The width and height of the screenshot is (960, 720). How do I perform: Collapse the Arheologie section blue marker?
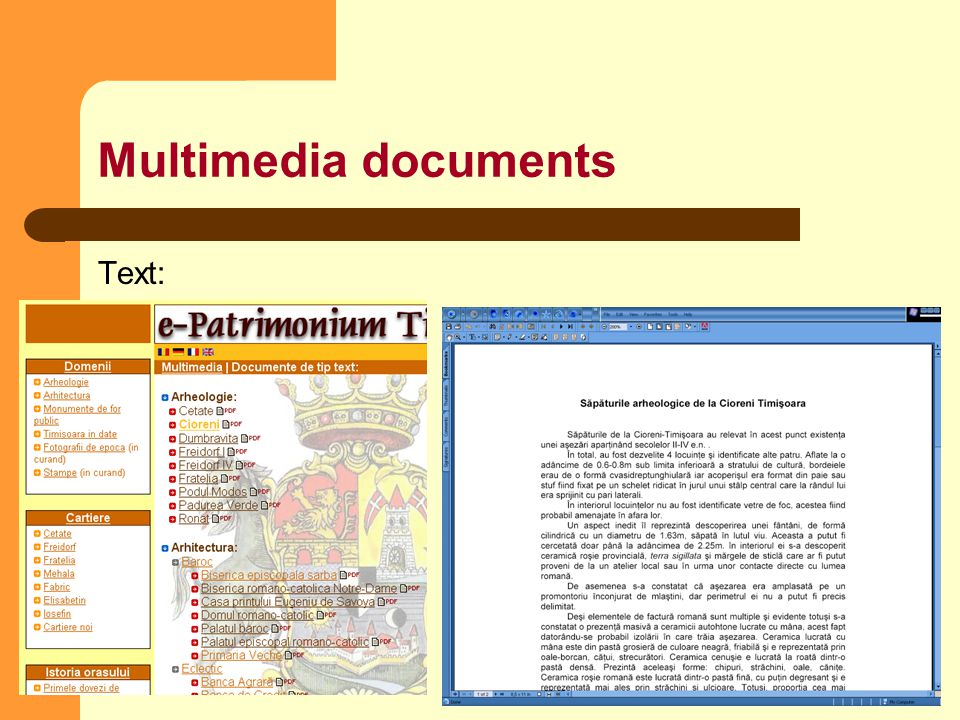165,397
